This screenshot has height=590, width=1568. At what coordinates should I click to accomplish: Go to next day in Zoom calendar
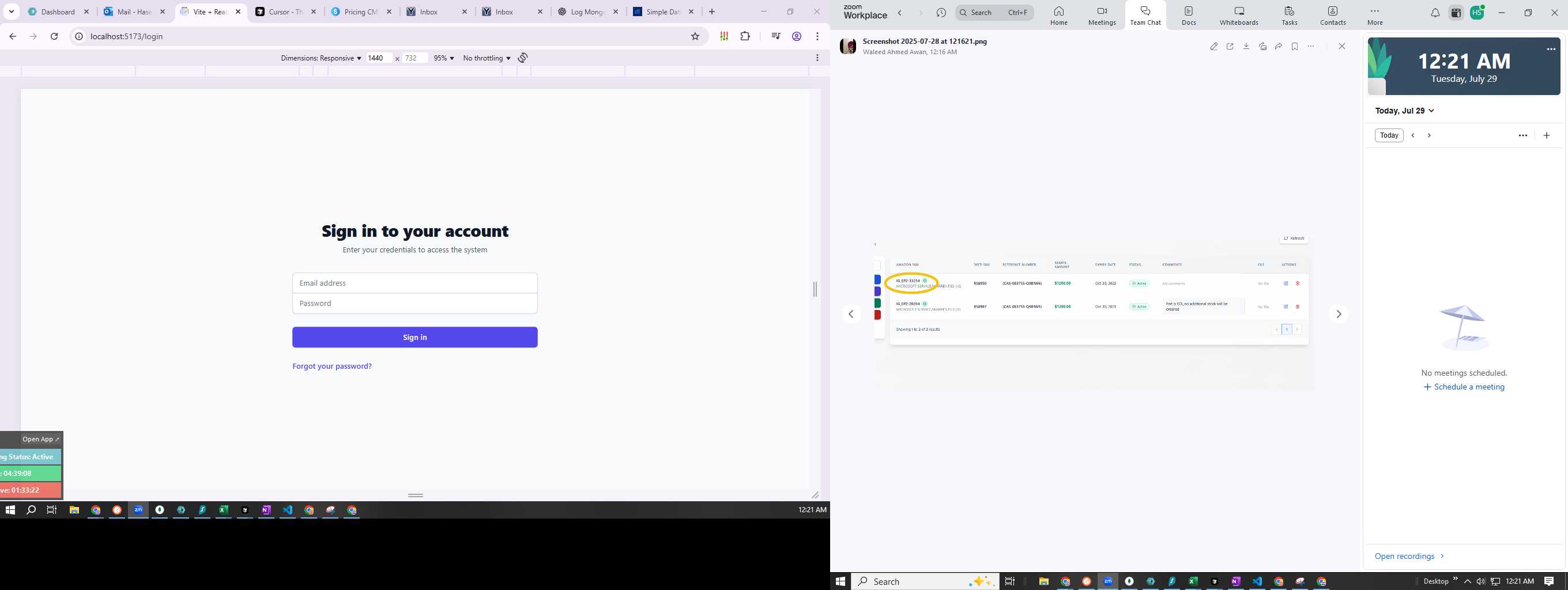point(1429,135)
